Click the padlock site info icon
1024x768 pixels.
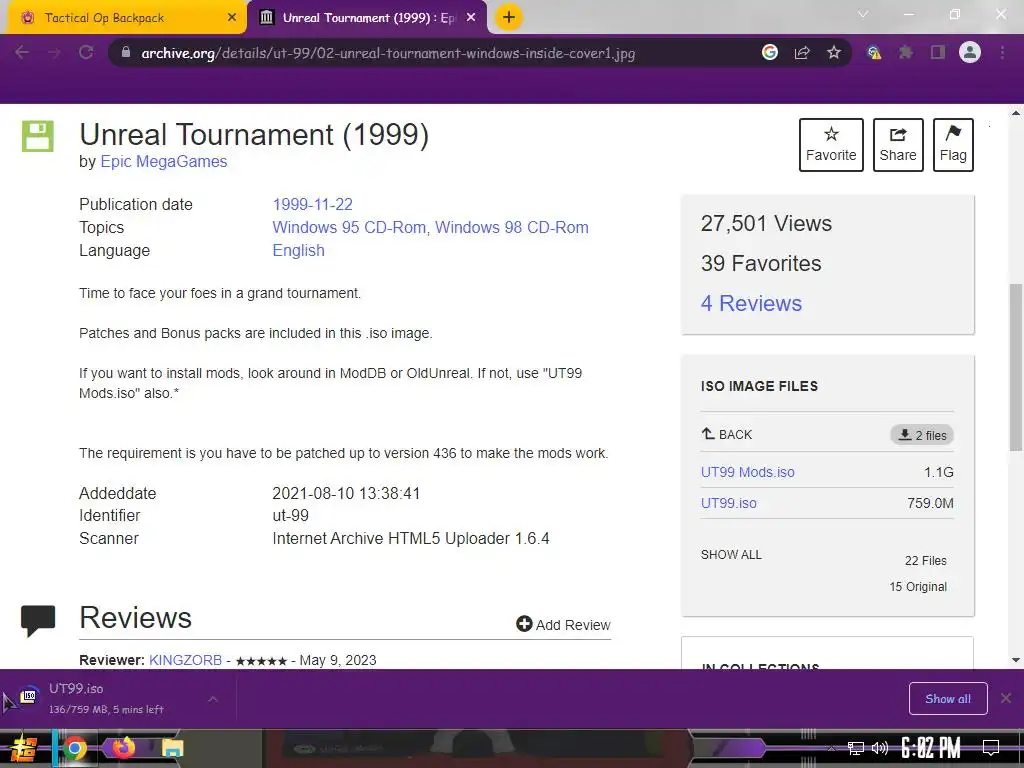pos(126,52)
